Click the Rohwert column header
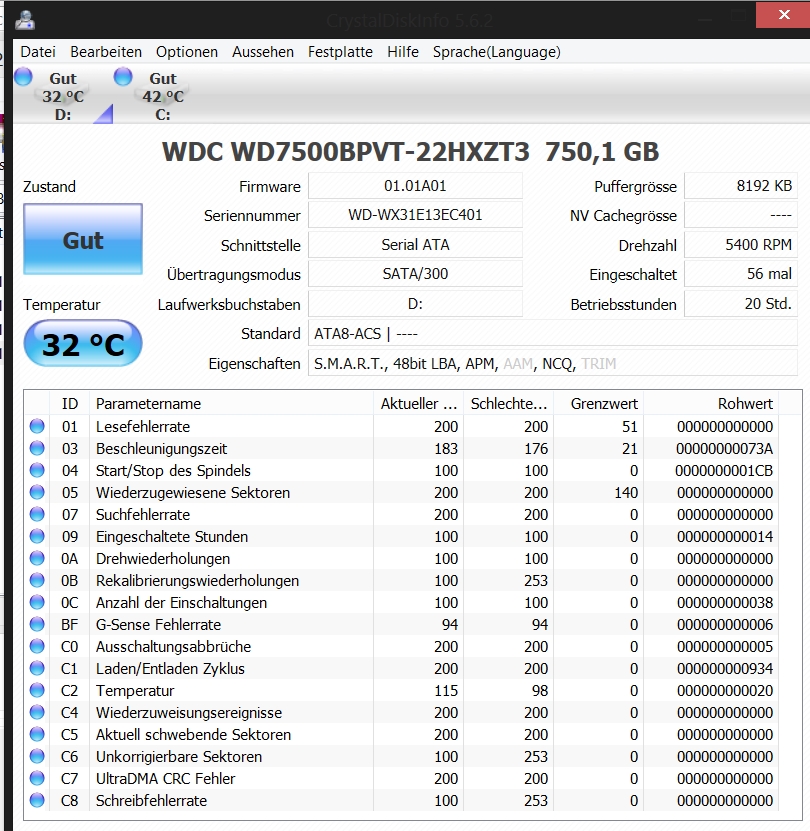Screen dimensions: 810x831 tap(711, 404)
